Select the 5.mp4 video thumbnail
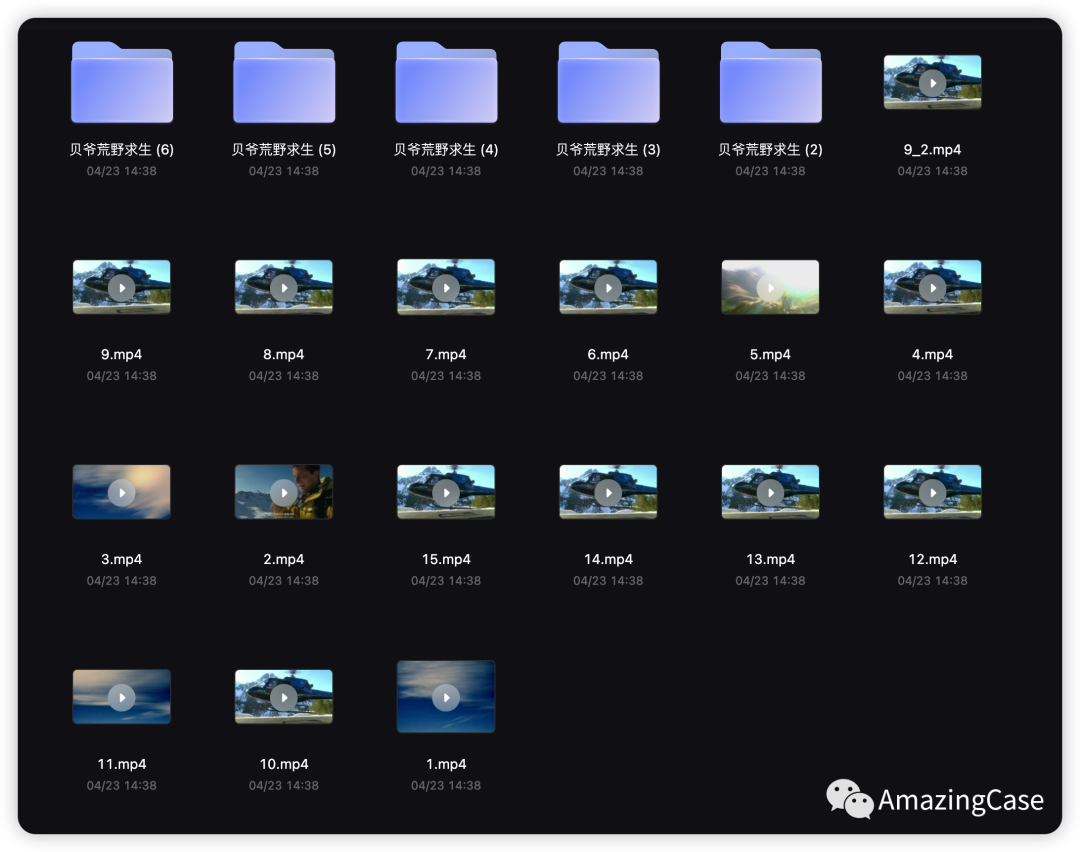Viewport: 1080px width, 852px height. [x=771, y=287]
